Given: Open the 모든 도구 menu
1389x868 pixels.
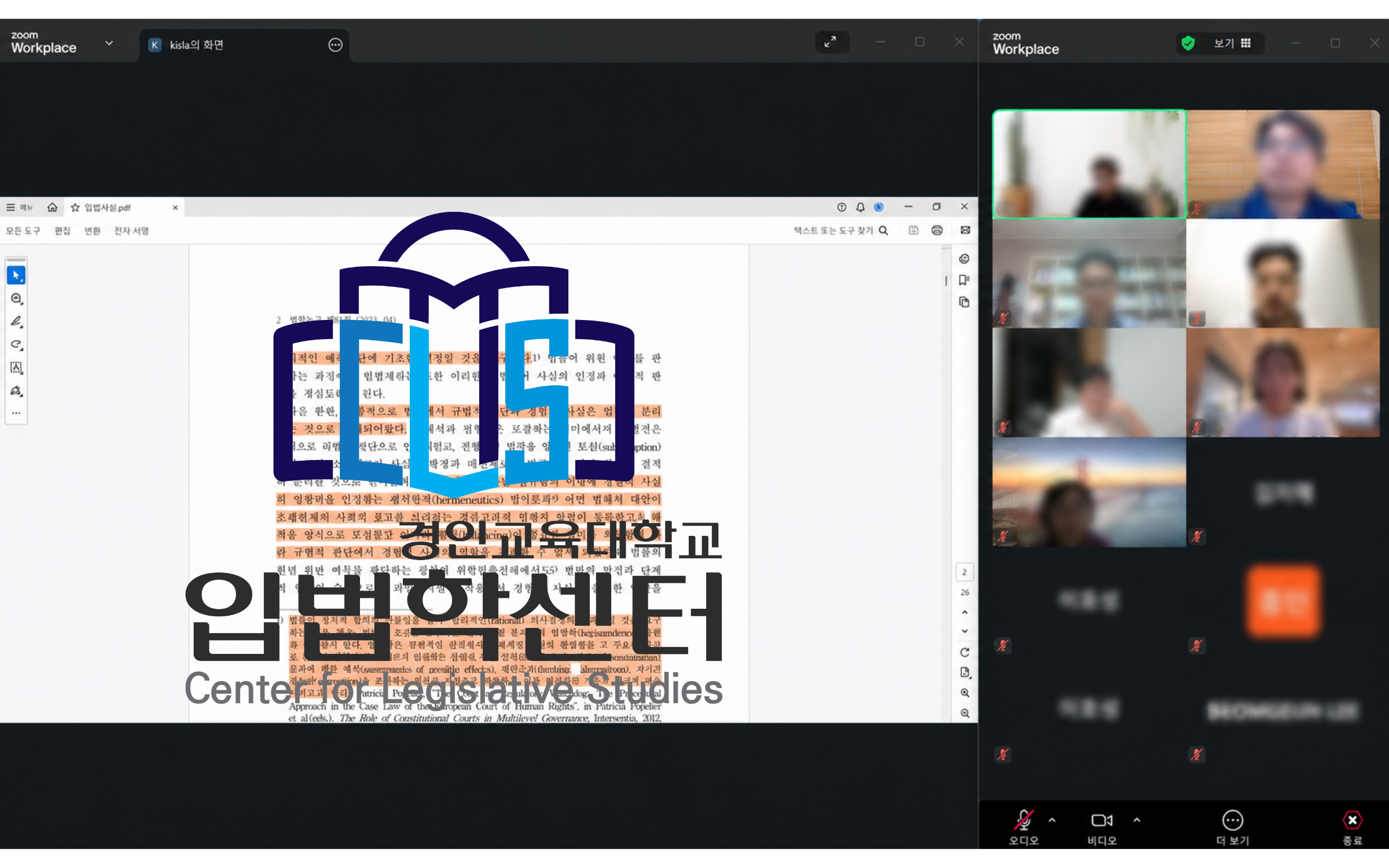Looking at the screenshot, I should (x=23, y=231).
